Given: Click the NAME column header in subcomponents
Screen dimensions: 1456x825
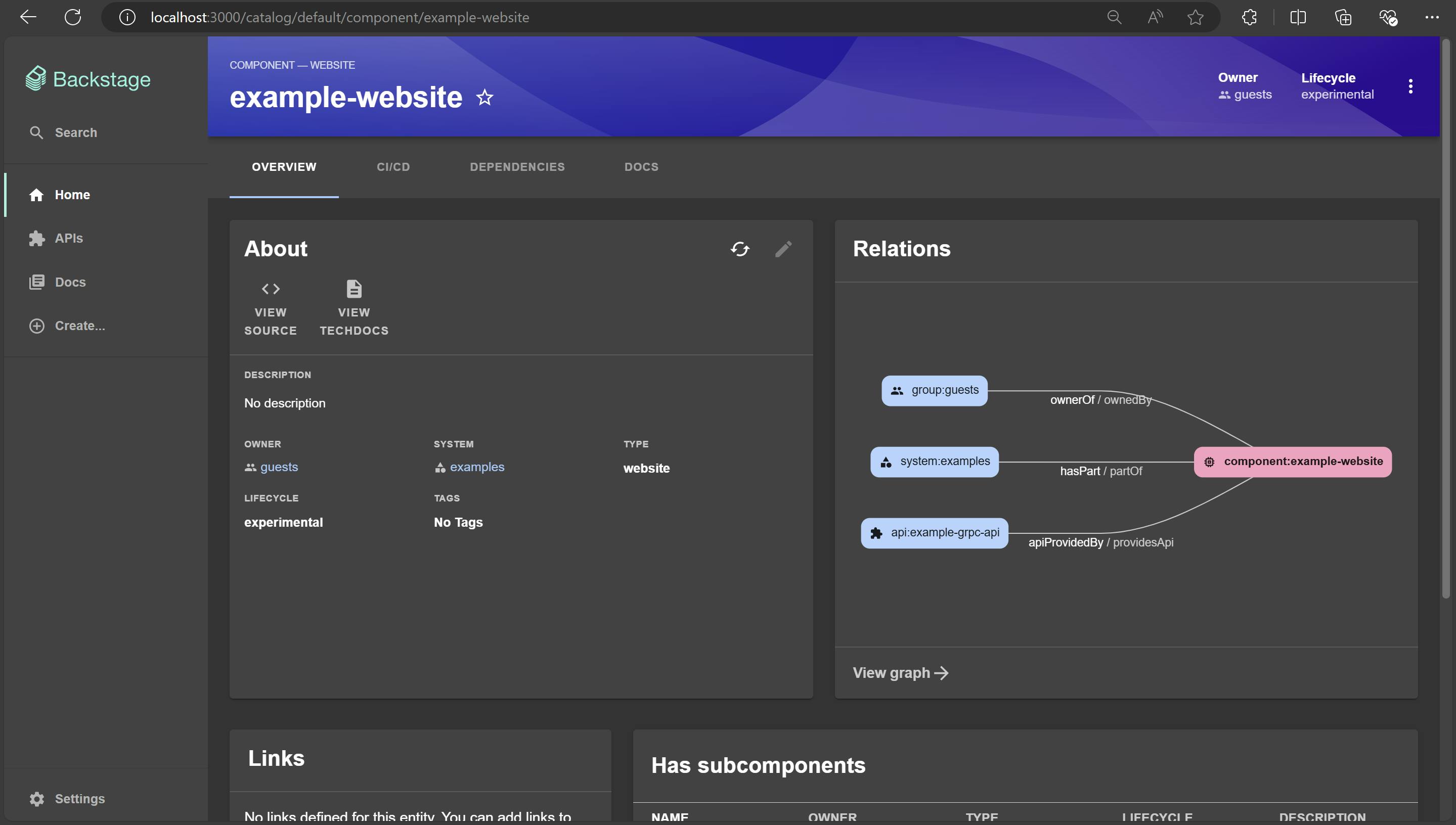Looking at the screenshot, I should (670, 817).
